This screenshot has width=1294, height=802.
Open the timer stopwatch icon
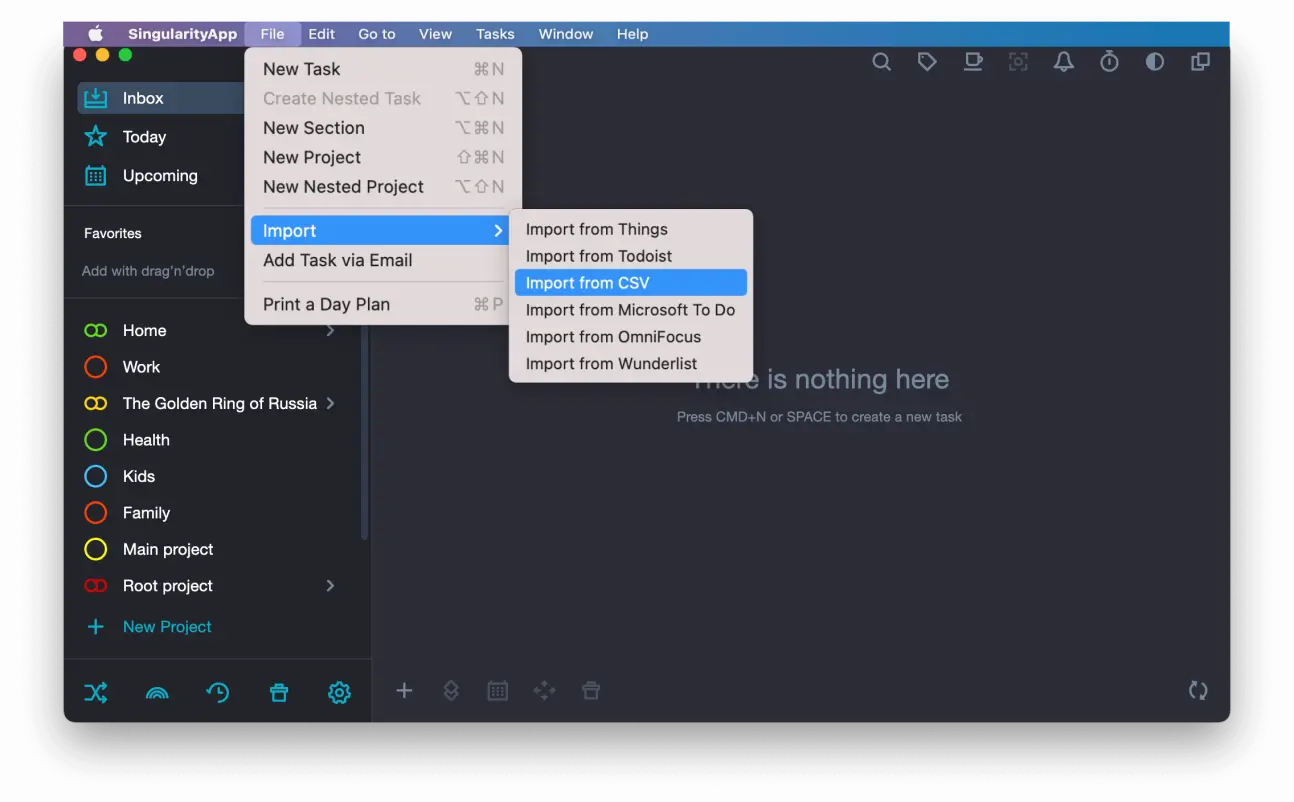tap(1109, 62)
